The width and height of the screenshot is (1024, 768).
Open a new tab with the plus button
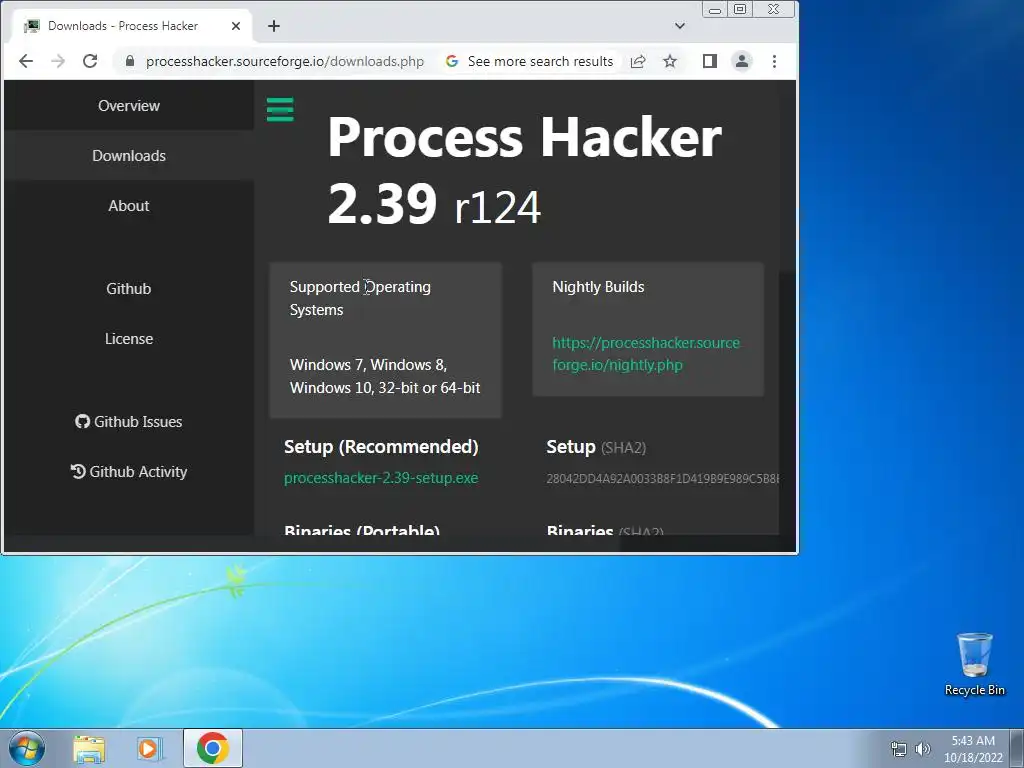point(274,26)
